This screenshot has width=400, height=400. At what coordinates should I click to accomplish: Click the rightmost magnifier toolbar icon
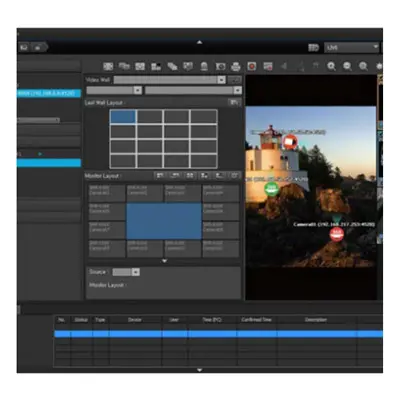tap(363, 66)
